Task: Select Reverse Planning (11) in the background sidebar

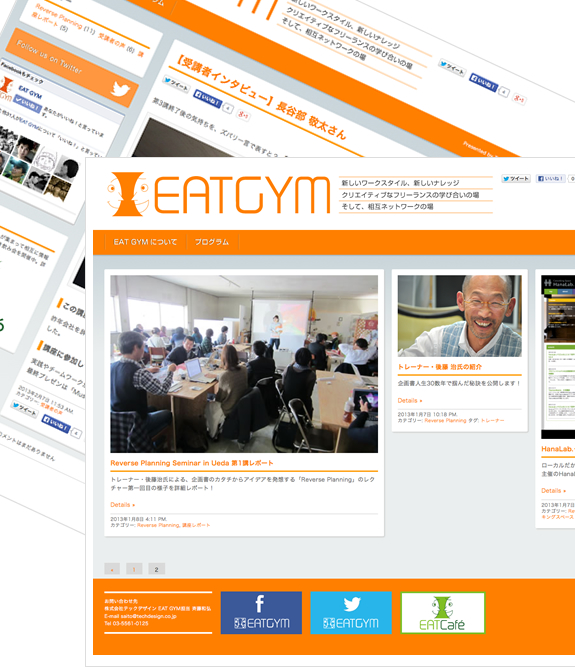Action: pyautogui.click(x=65, y=18)
